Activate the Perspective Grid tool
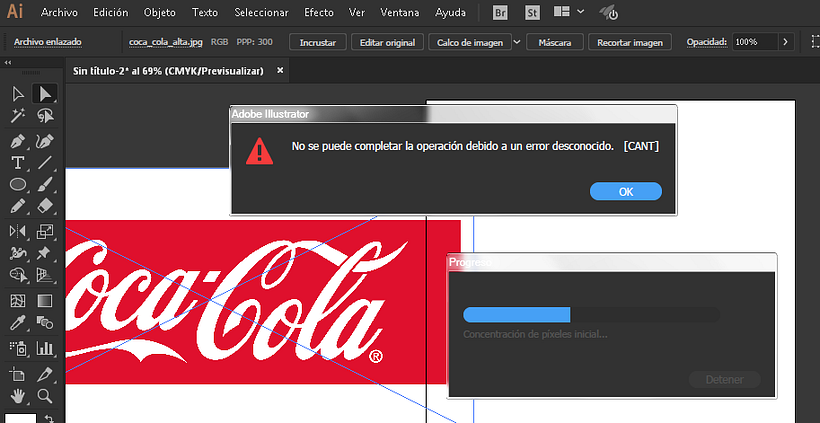Viewport: 820px width, 423px height. [45, 275]
